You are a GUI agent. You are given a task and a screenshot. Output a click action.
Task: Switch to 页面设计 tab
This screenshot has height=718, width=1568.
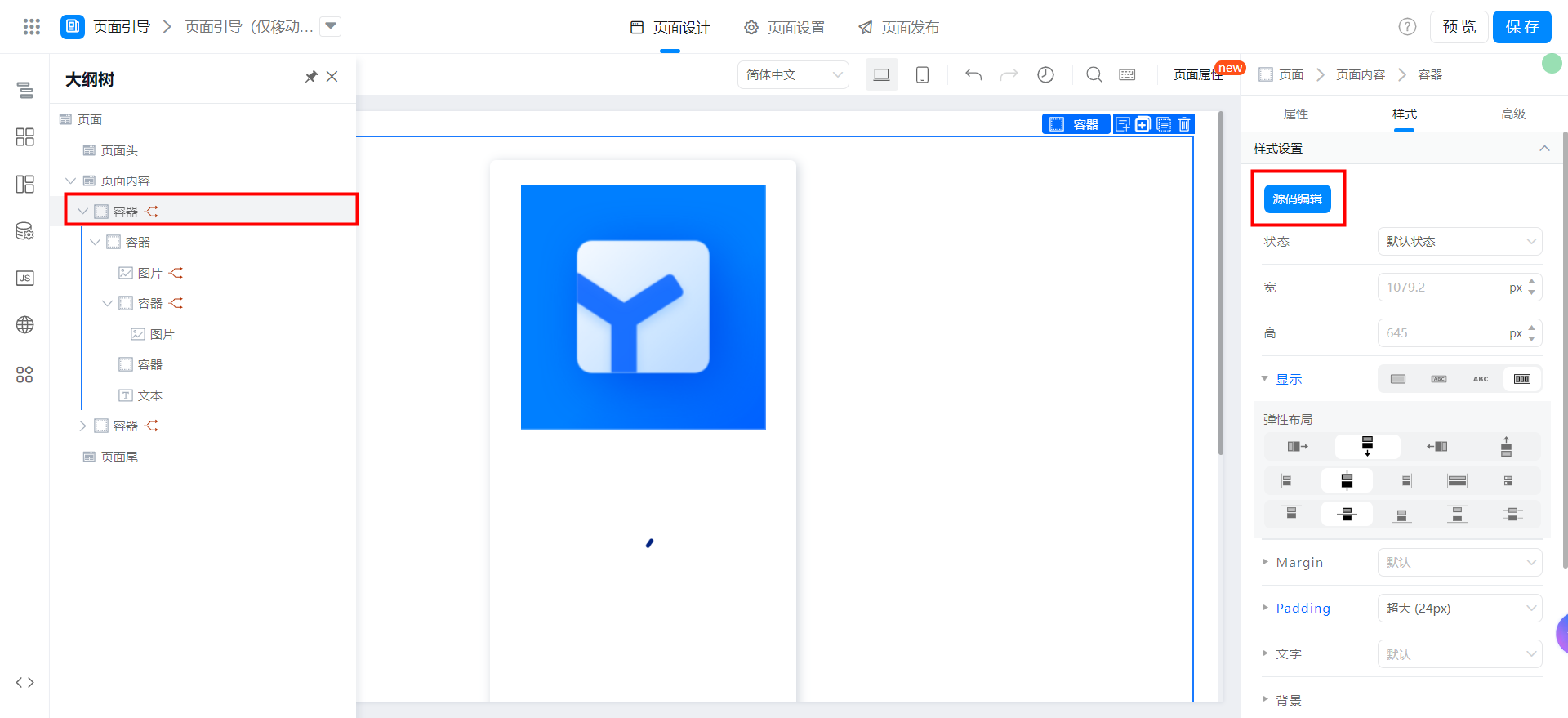coord(670,28)
